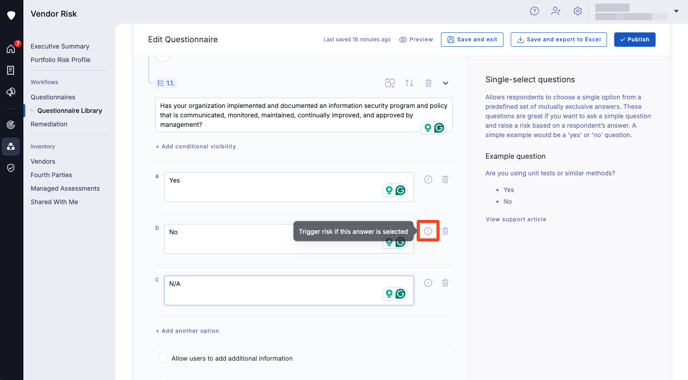Click the reorder arrows icon for question 1.1
Image resolution: width=688 pixels, height=380 pixels.
pos(409,83)
